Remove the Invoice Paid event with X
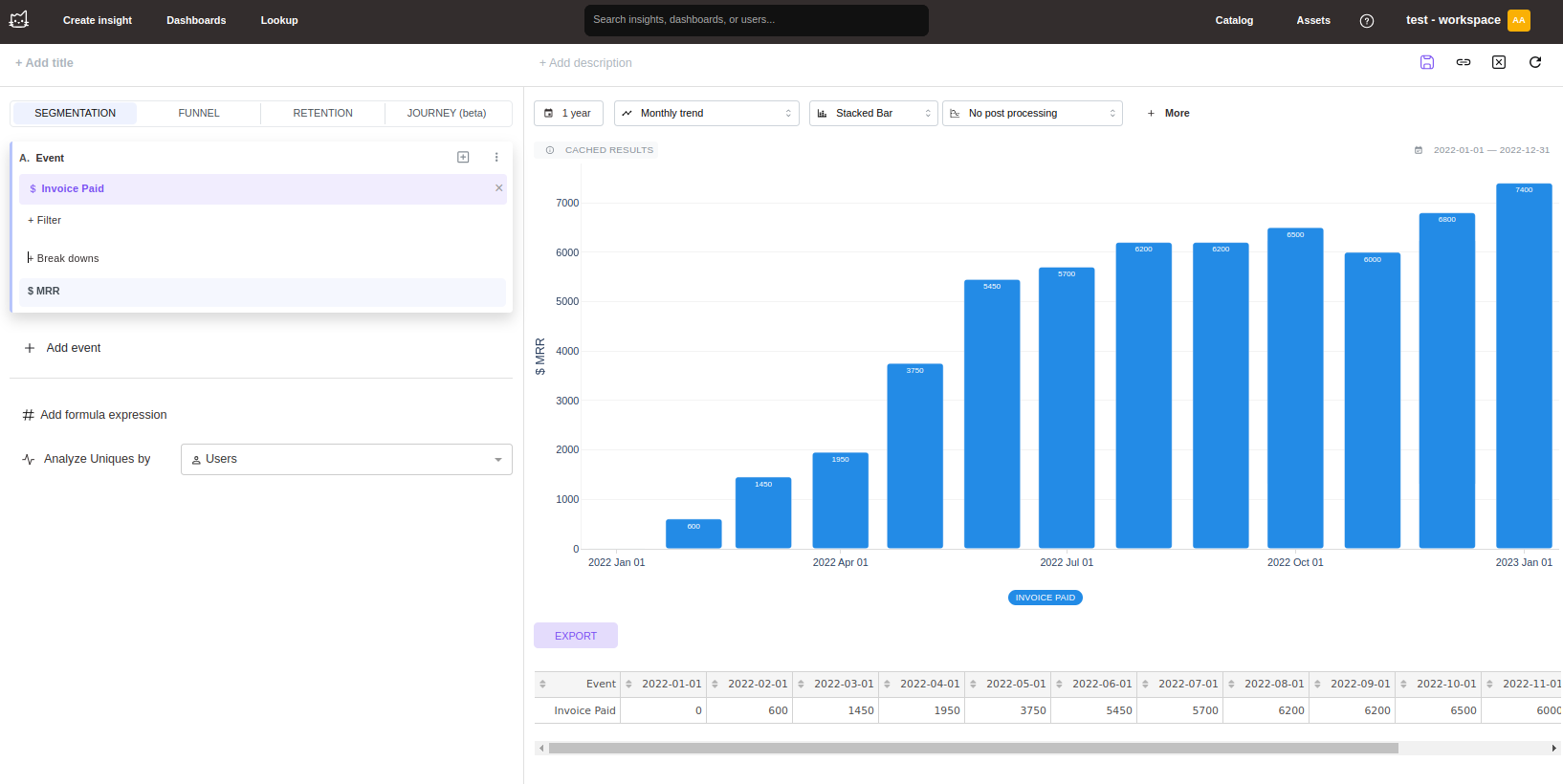Viewport: 1563px width, 784px height. point(498,188)
